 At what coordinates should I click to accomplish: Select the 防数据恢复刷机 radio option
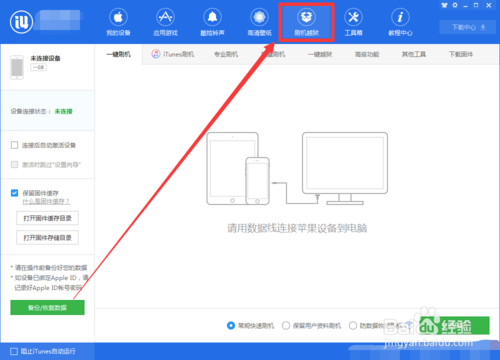pos(353,325)
